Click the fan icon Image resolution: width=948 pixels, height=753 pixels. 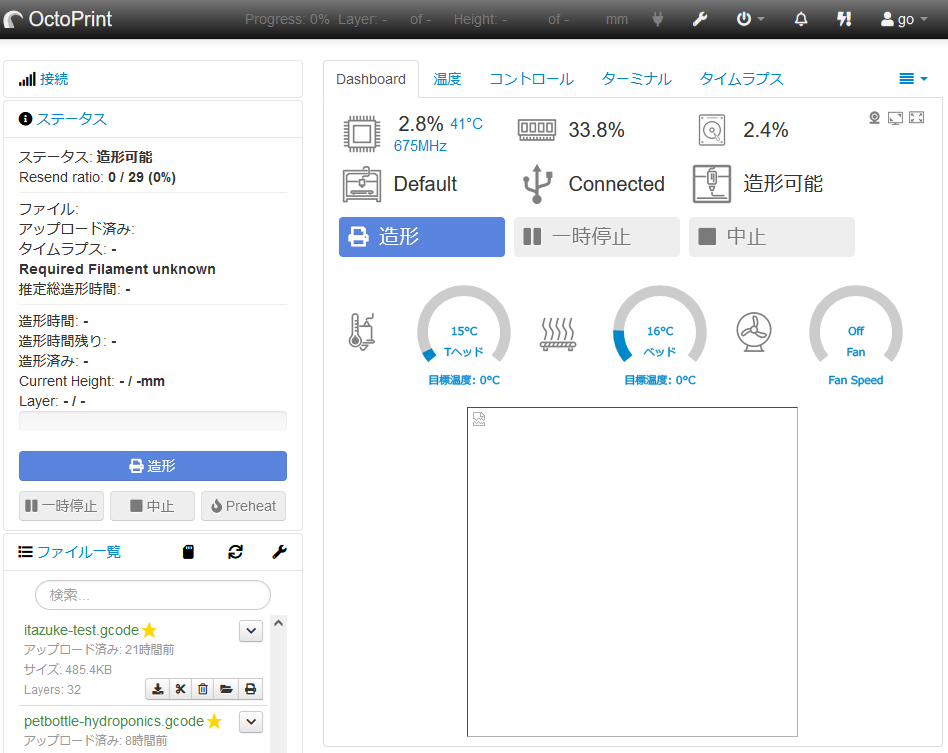[753, 332]
